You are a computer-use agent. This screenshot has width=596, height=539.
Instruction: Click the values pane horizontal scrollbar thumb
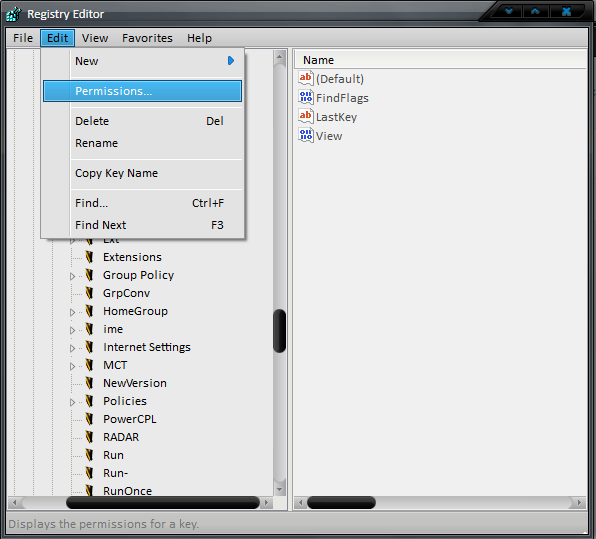point(341,503)
